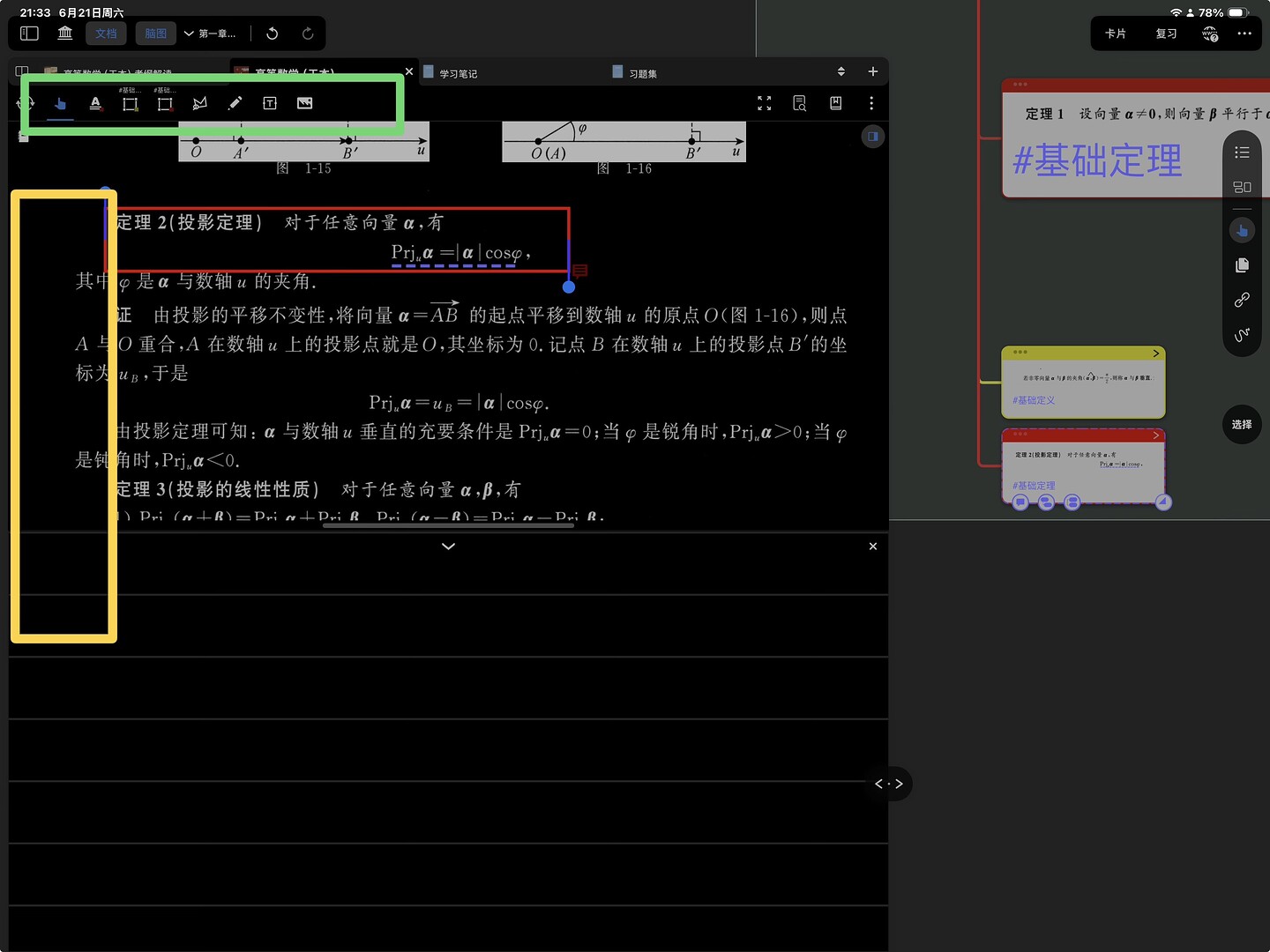Click third group icon under 定理2 card
The image size is (1270, 952).
(1072, 502)
